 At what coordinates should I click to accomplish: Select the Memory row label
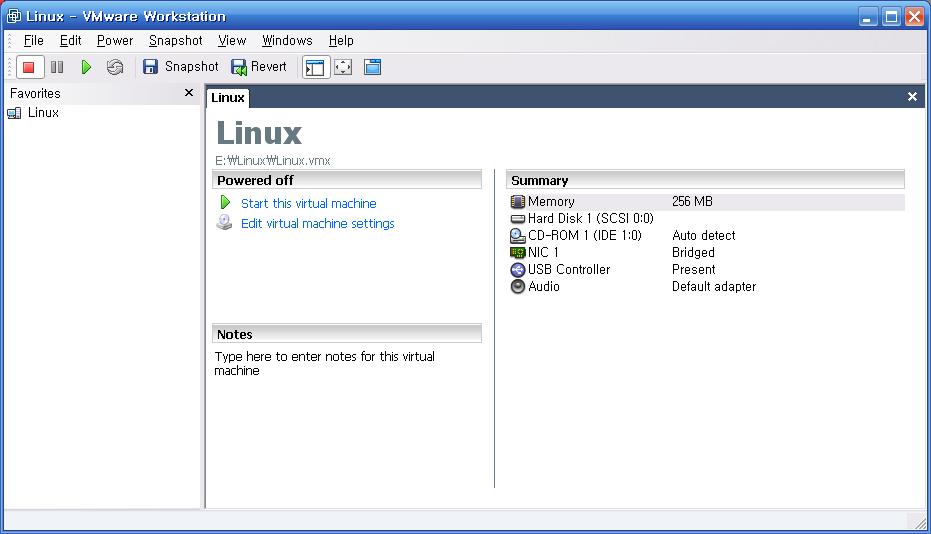(551, 201)
